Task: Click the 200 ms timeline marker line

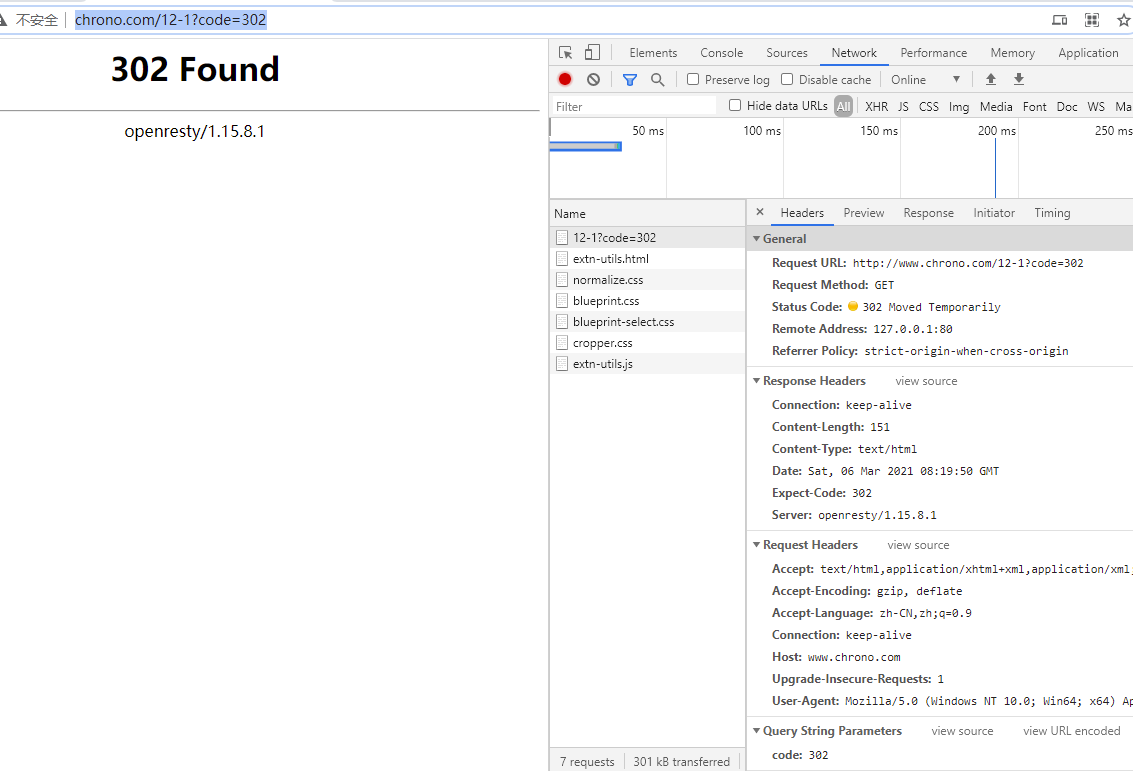Action: tap(995, 165)
